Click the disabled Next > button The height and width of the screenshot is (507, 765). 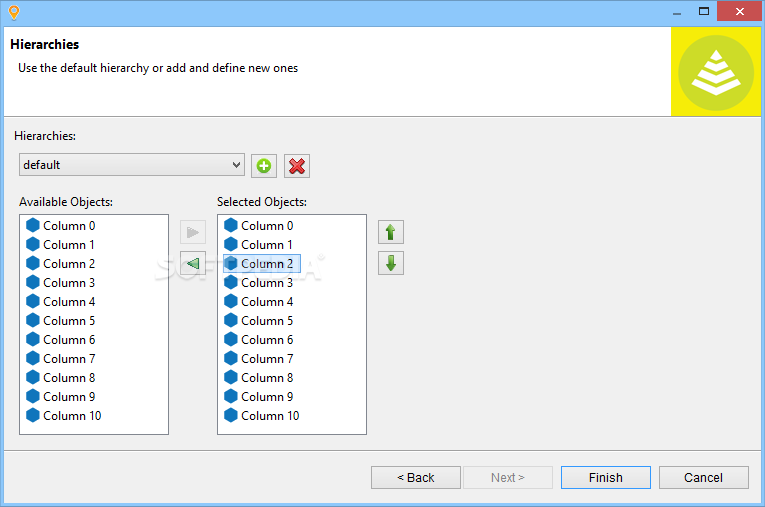(508, 477)
